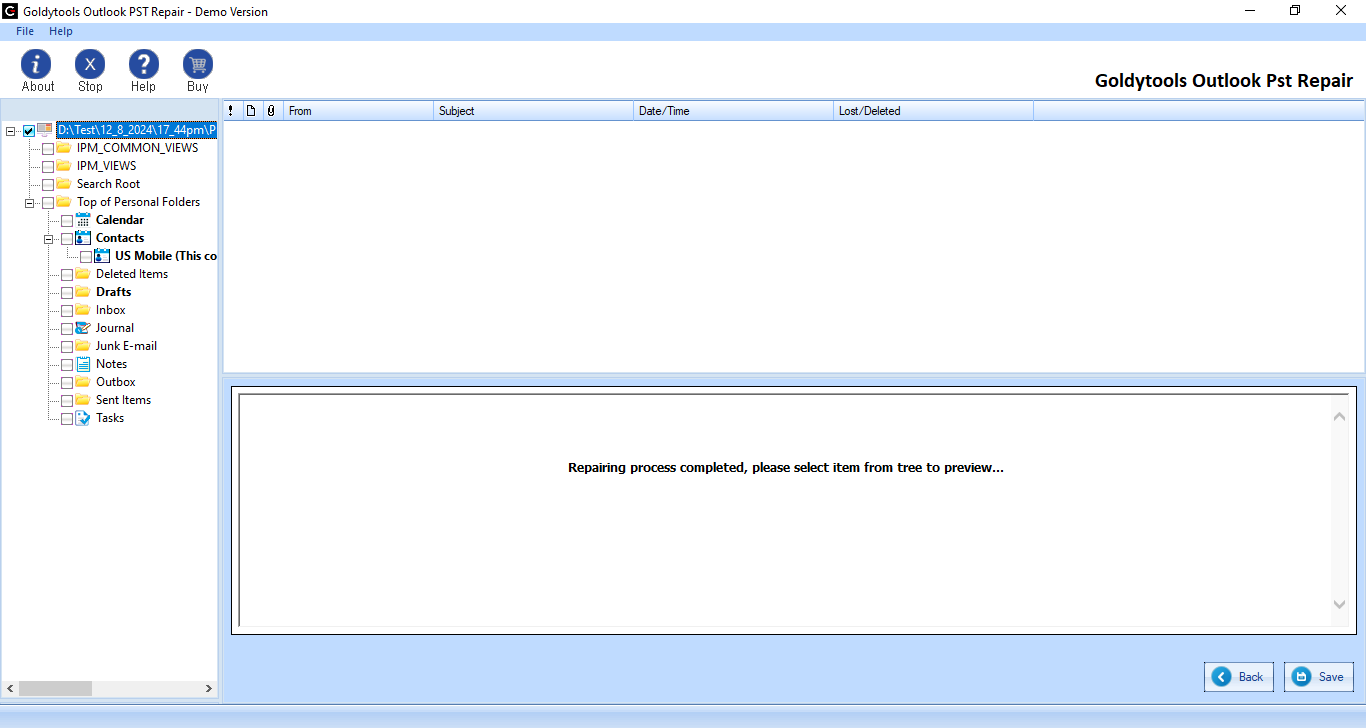The image size is (1366, 728).
Task: Click the Contacts folder icon
Action: pos(84,238)
